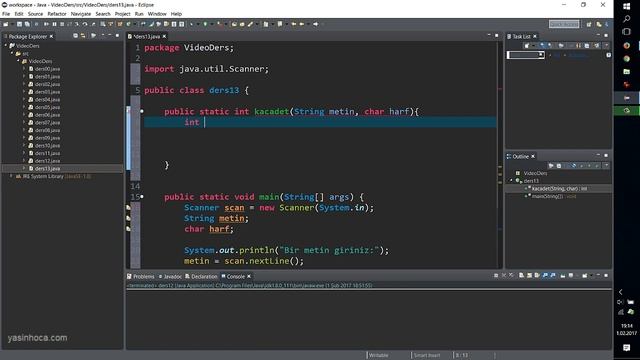Open Windows Action Center notification icon
The image size is (640, 360).
tap(627, 347)
